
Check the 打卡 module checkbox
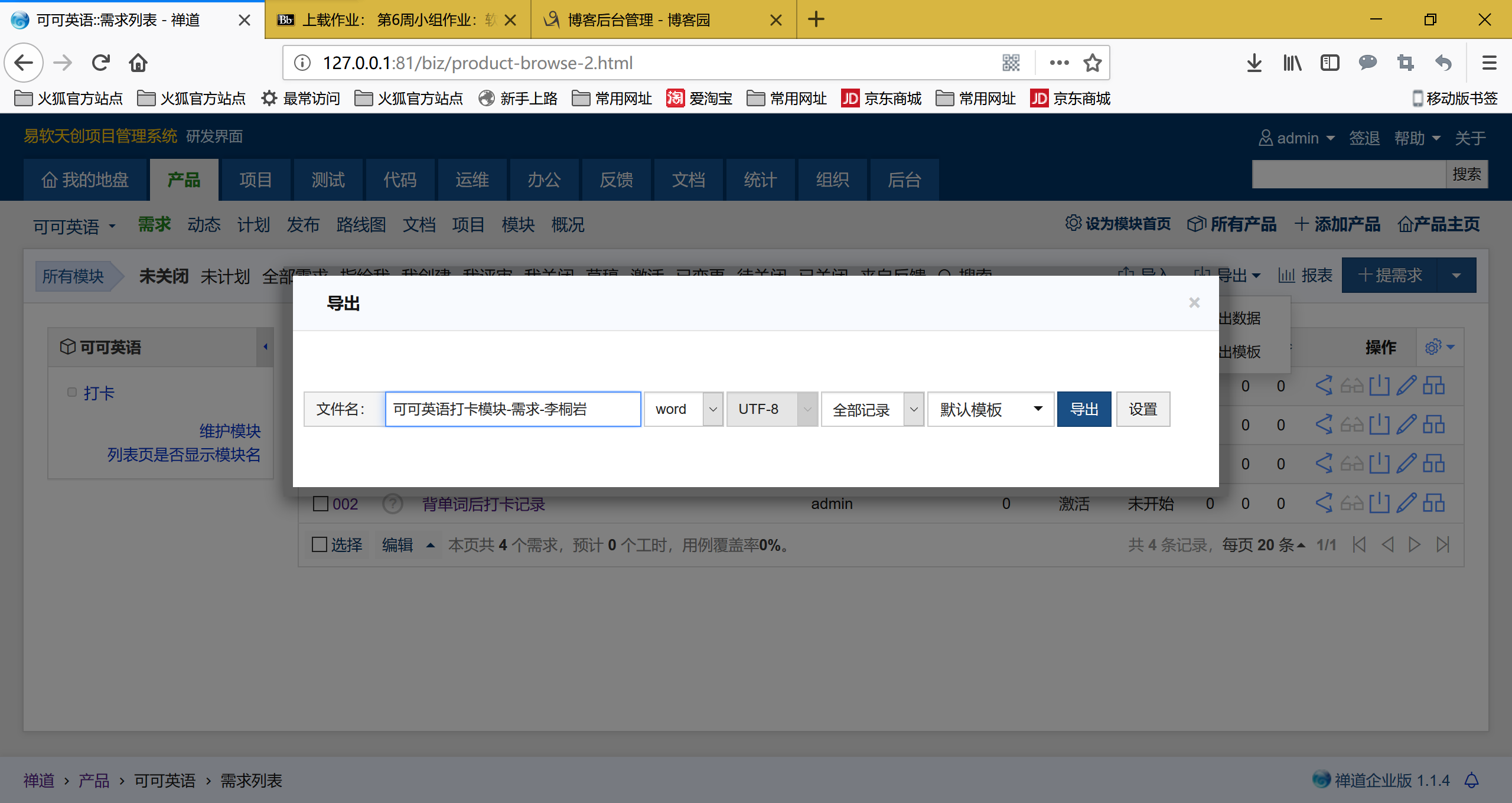pos(72,392)
